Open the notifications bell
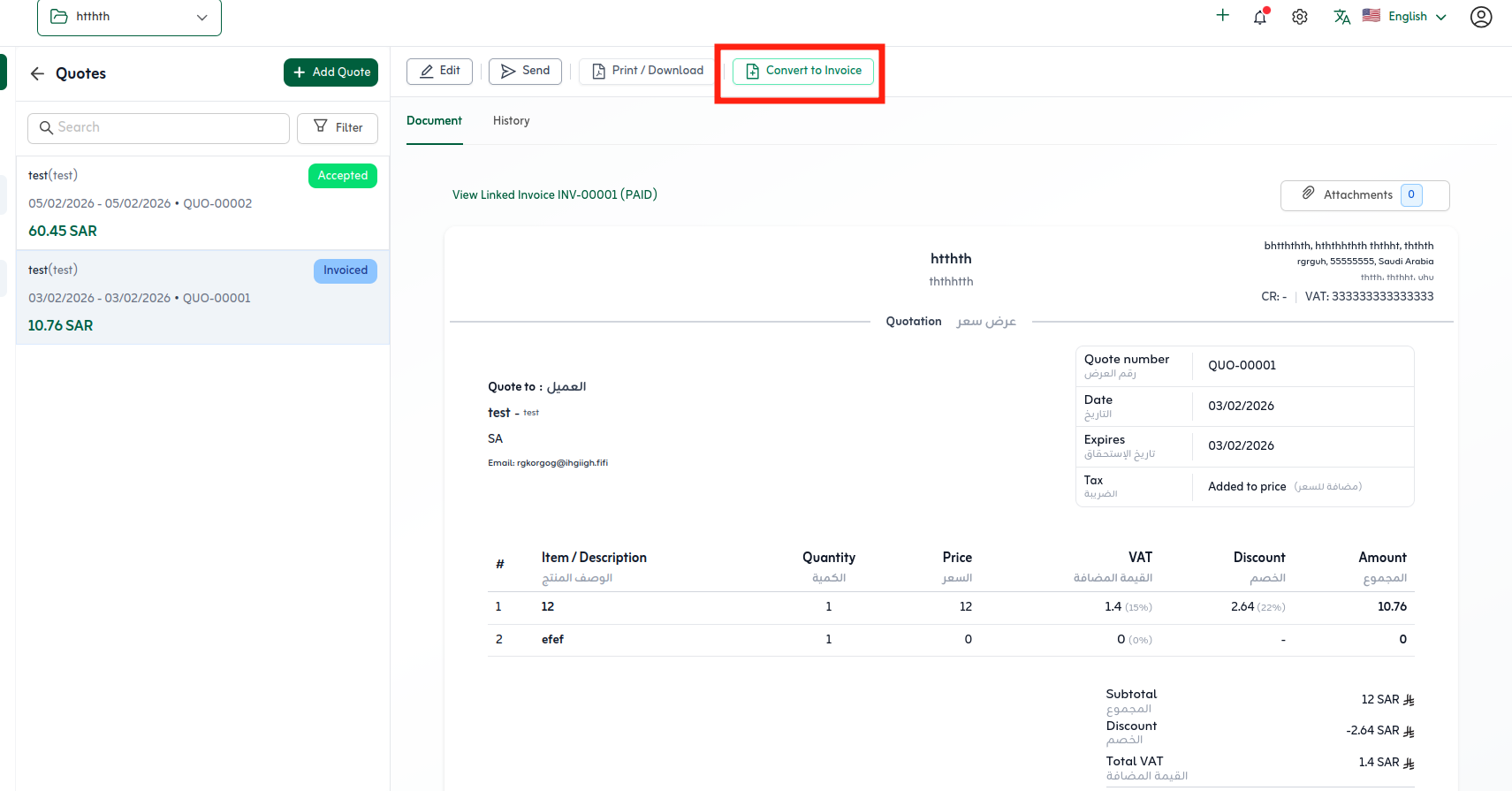The width and height of the screenshot is (1512, 791). 1260,17
